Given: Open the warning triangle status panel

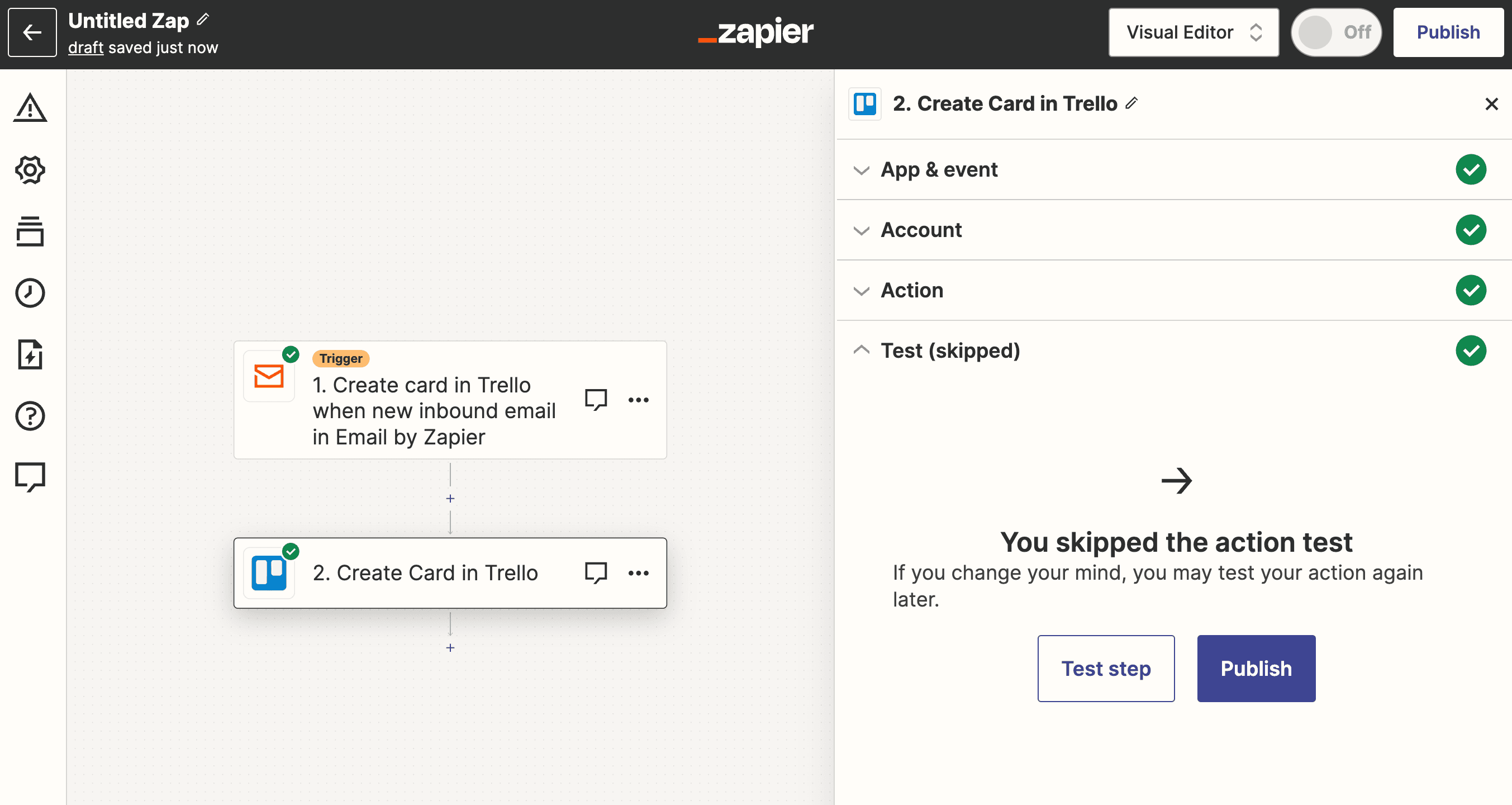Looking at the screenshot, I should (30, 107).
